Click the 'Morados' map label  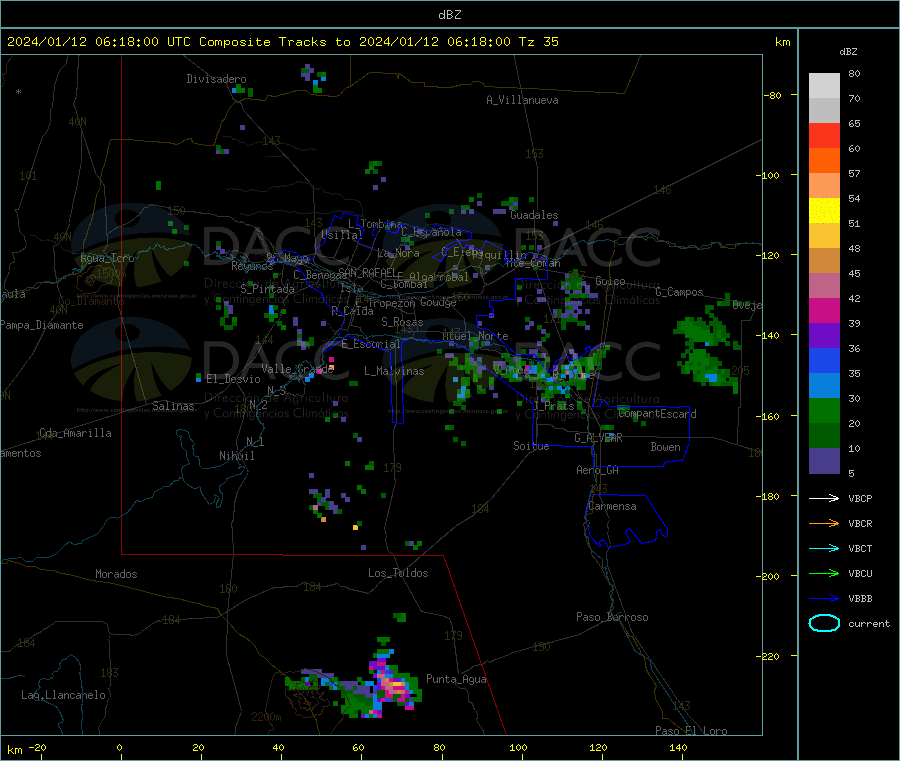coord(116,574)
